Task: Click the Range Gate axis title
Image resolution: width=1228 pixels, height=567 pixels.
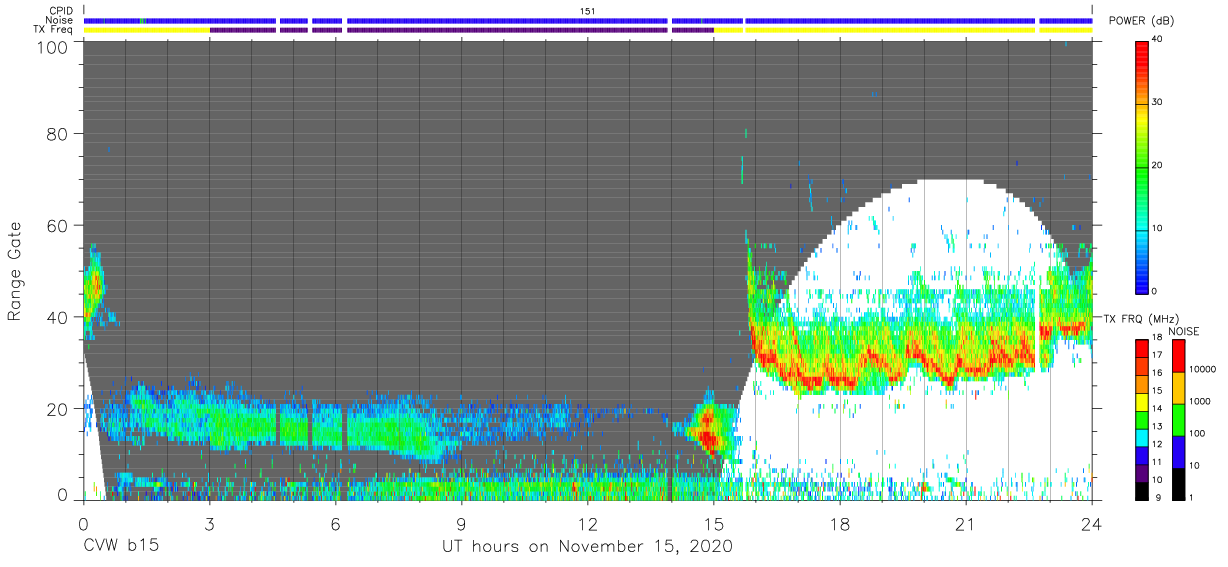Action: pyautogui.click(x=15, y=272)
